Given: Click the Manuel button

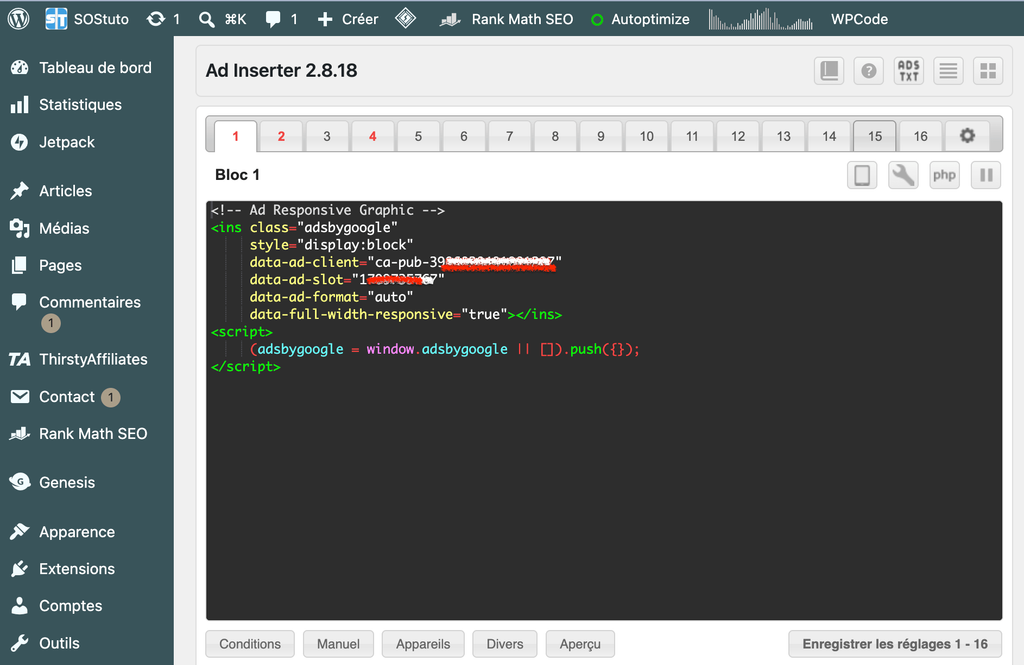Looking at the screenshot, I should [338, 644].
